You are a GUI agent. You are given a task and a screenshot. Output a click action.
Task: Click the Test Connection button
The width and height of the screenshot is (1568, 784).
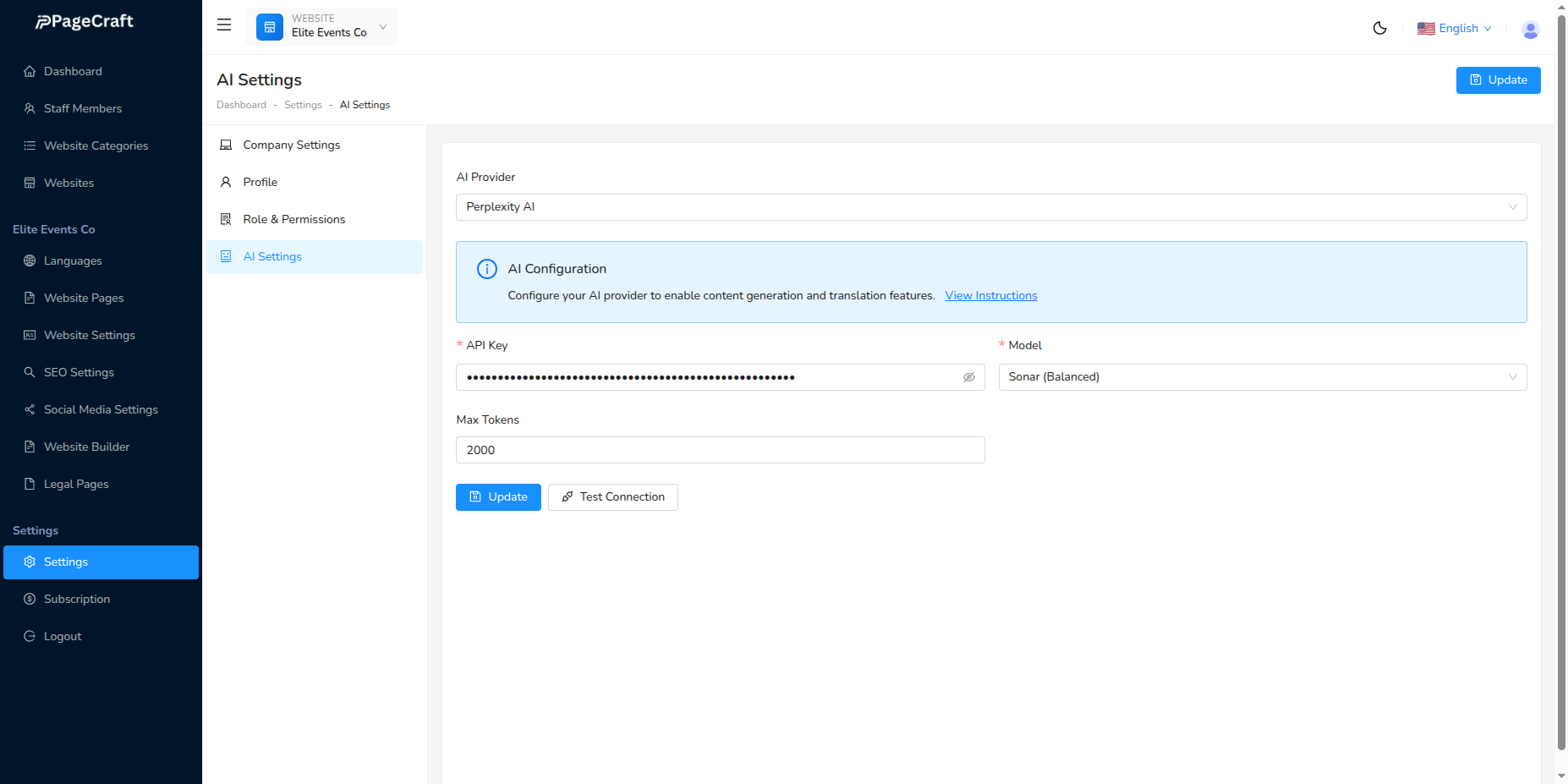coord(612,497)
